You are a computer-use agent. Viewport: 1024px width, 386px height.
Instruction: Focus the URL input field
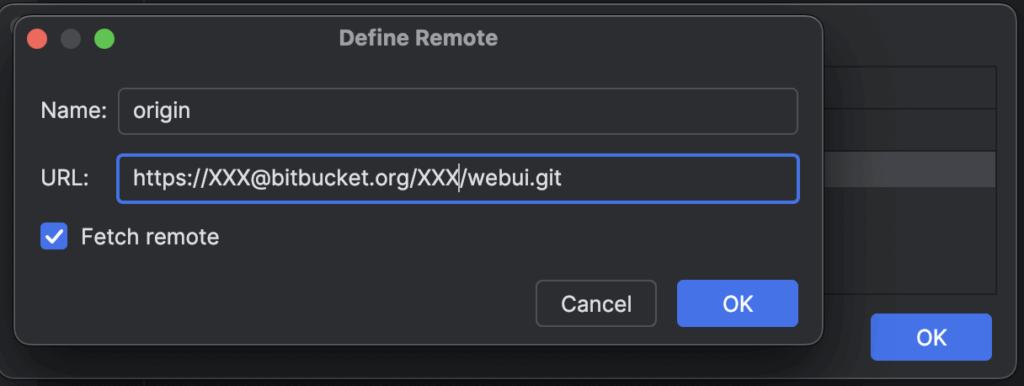(x=458, y=178)
